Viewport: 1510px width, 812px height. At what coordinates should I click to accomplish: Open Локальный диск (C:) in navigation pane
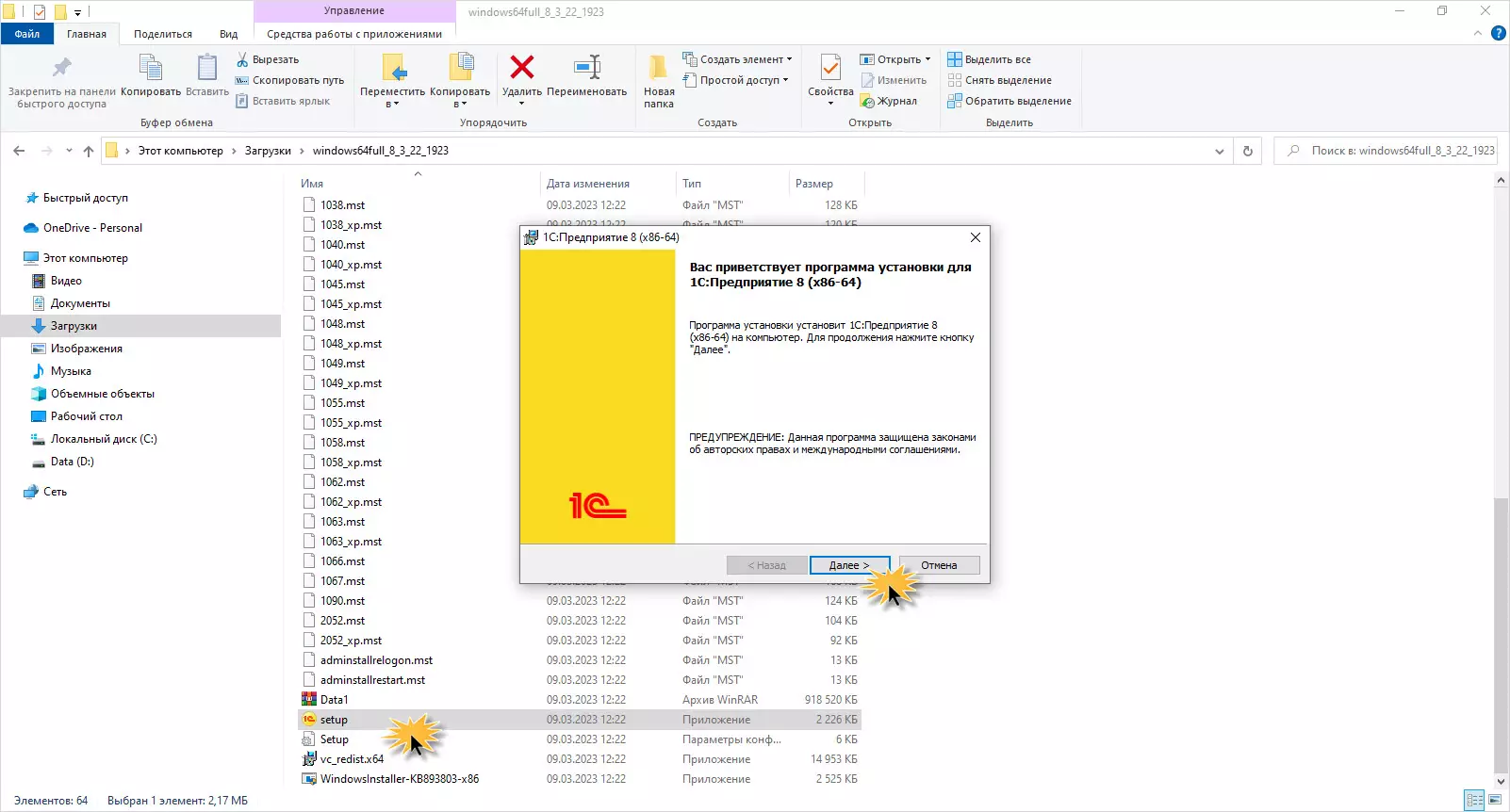[104, 439]
